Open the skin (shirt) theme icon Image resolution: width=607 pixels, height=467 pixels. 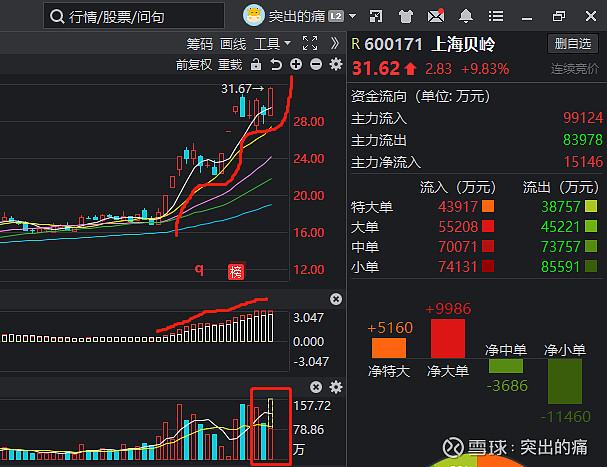tap(406, 16)
